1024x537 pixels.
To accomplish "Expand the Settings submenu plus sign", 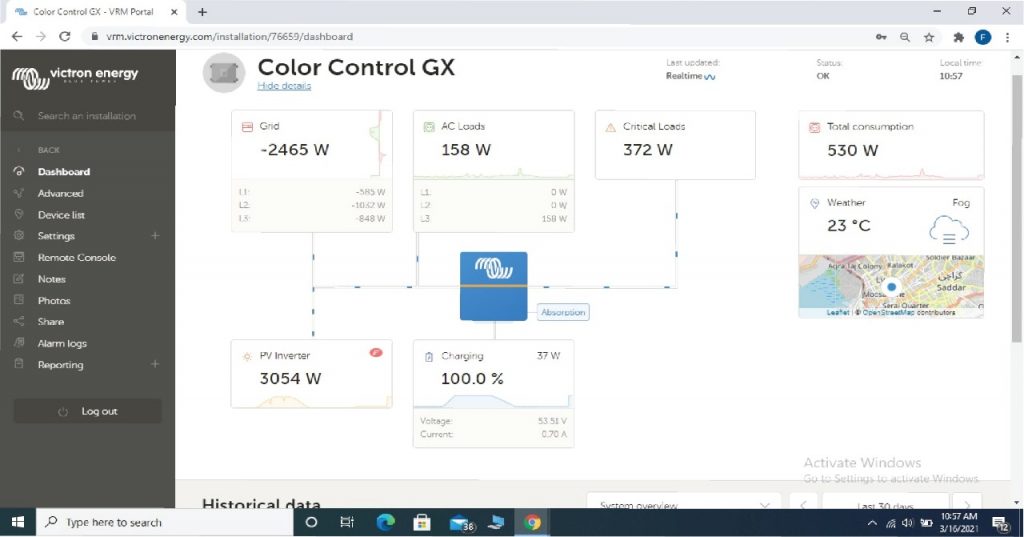I will 155,235.
